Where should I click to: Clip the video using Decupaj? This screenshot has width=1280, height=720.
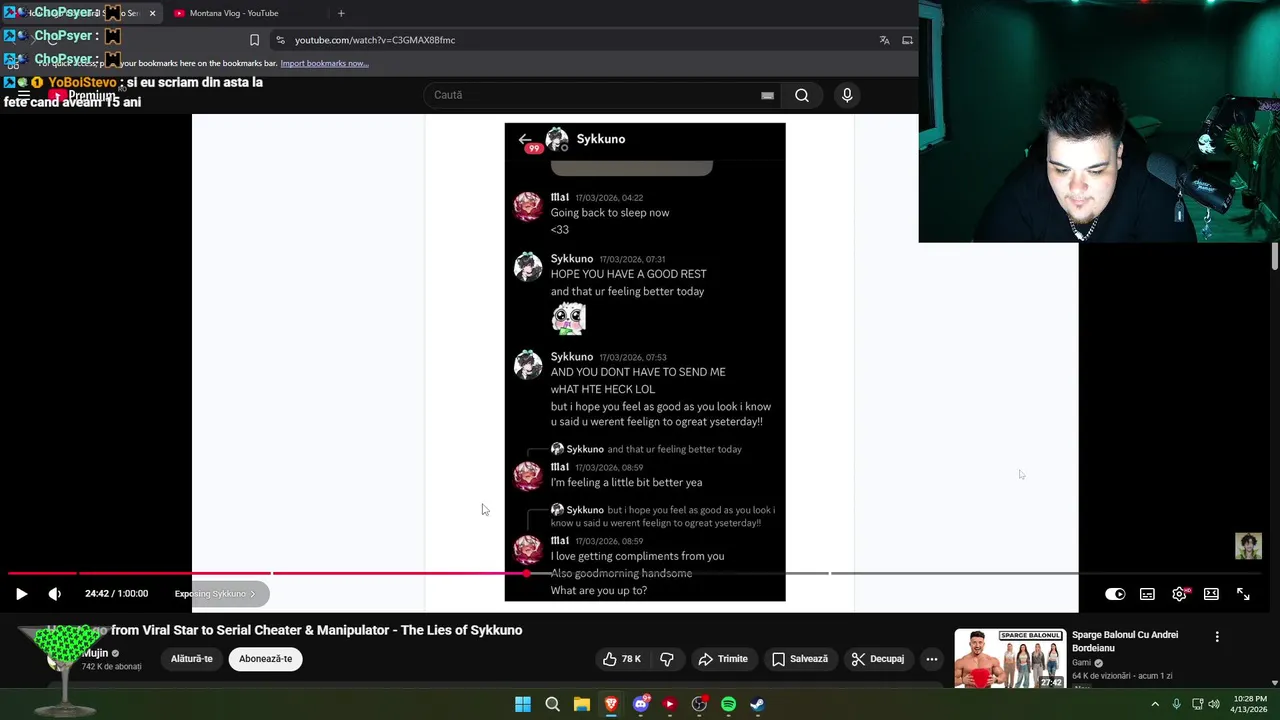tap(877, 659)
